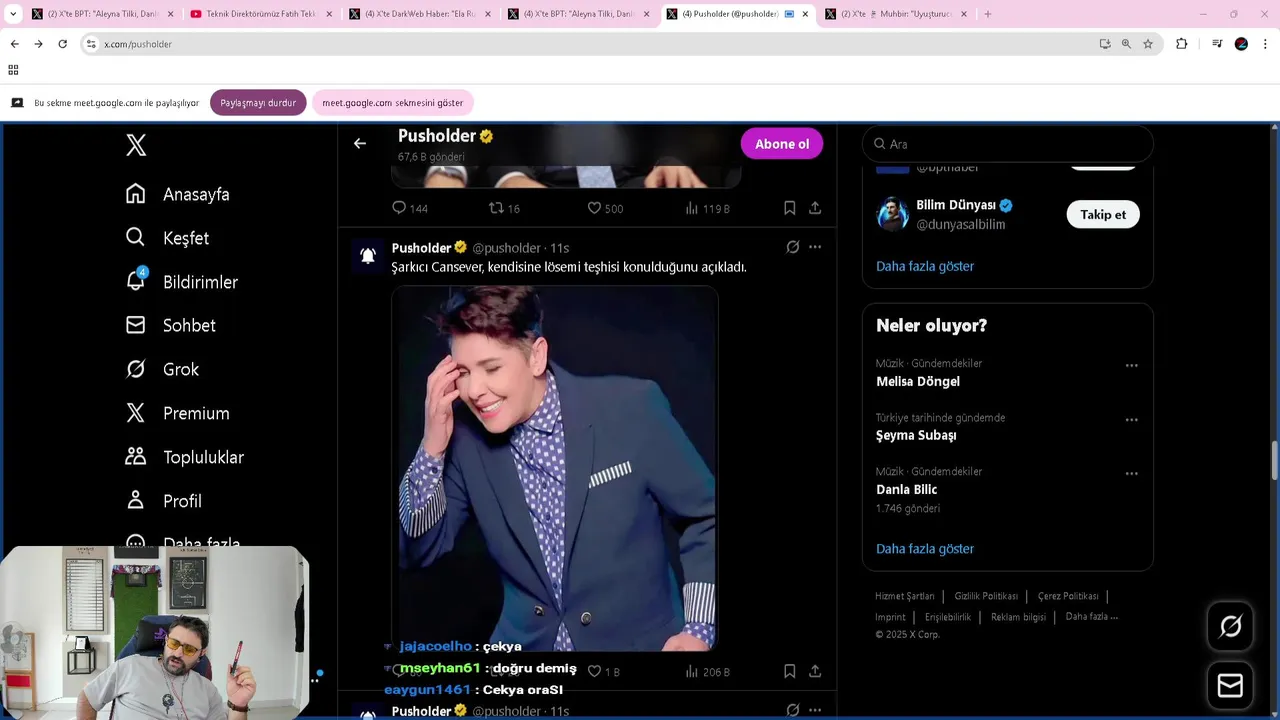
Task: Switch to Teknik Direktörümüz Fatih Tekke tab
Action: [261, 14]
